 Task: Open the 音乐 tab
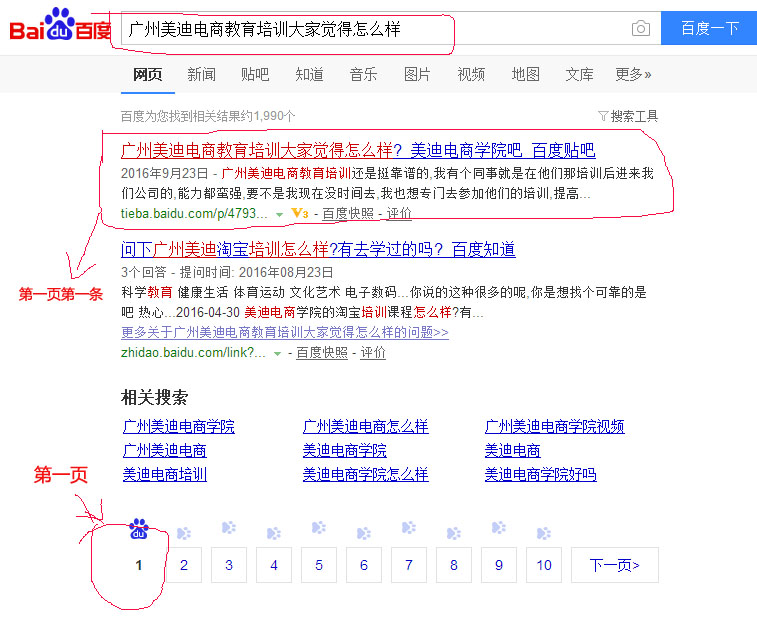click(x=363, y=74)
